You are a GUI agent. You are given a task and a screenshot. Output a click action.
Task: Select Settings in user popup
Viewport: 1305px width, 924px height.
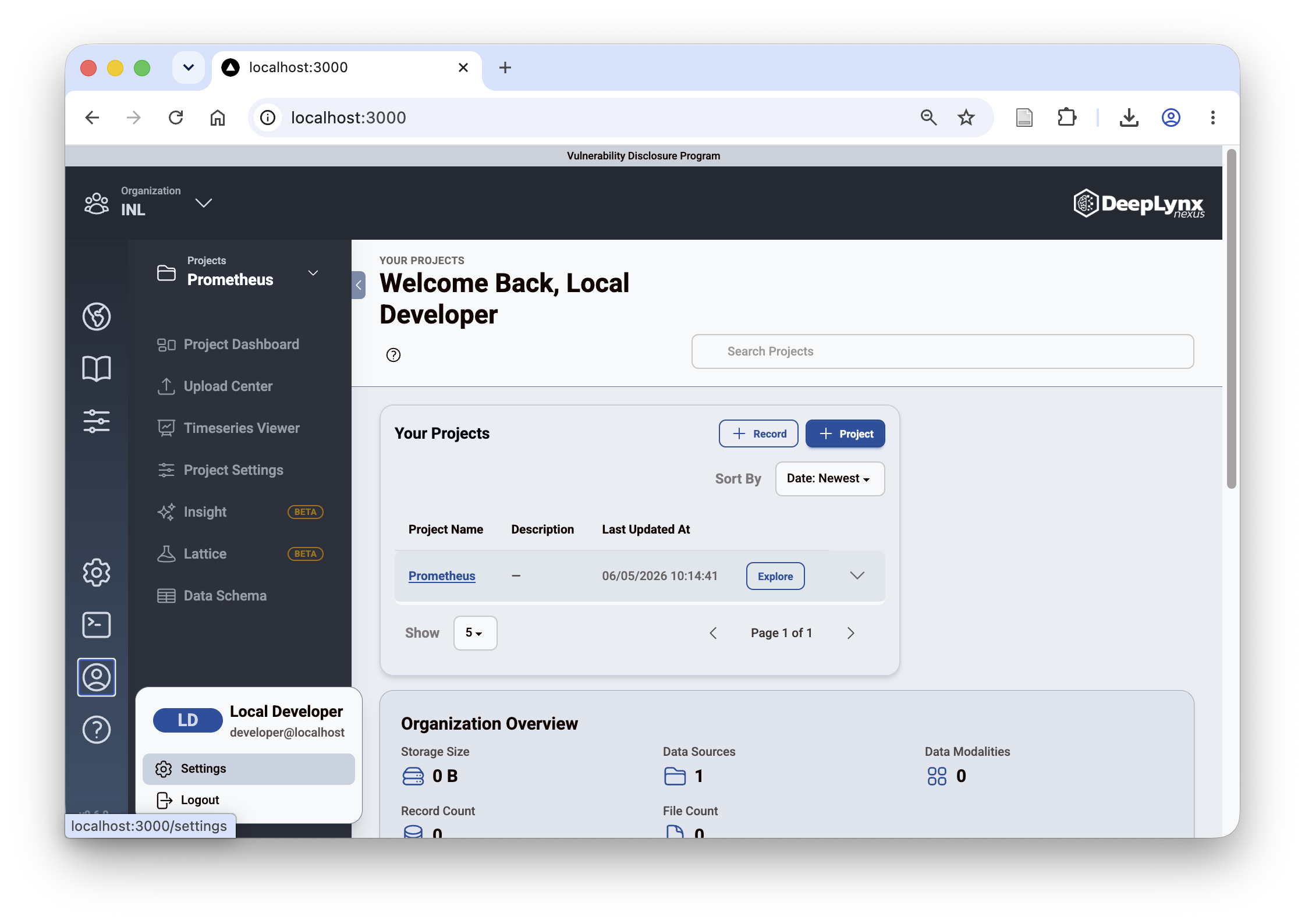point(249,769)
